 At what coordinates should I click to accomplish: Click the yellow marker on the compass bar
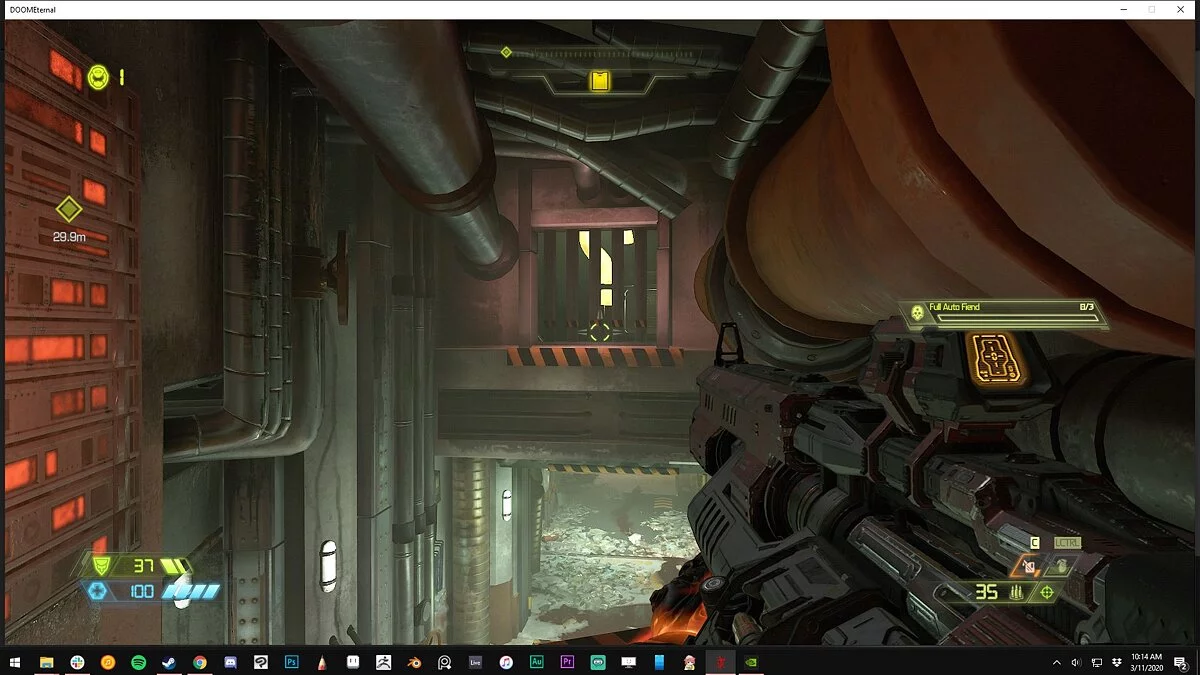(600, 81)
